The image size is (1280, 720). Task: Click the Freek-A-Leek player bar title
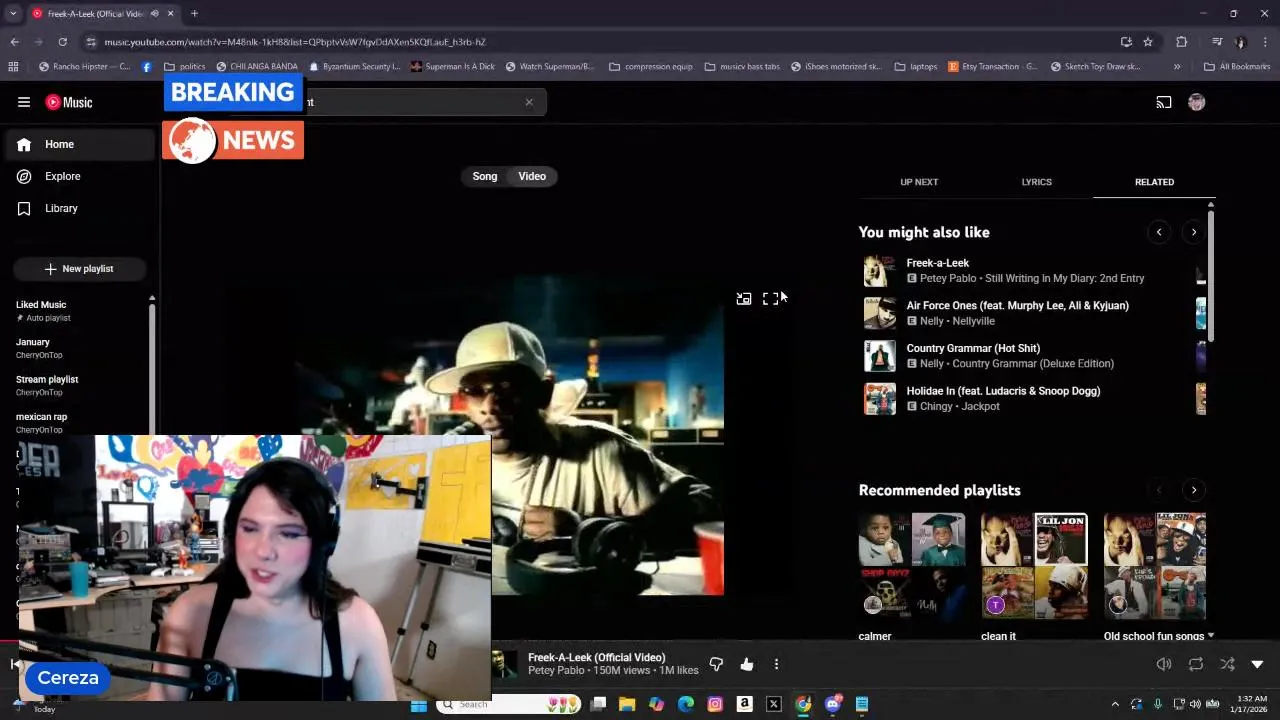[596, 658]
